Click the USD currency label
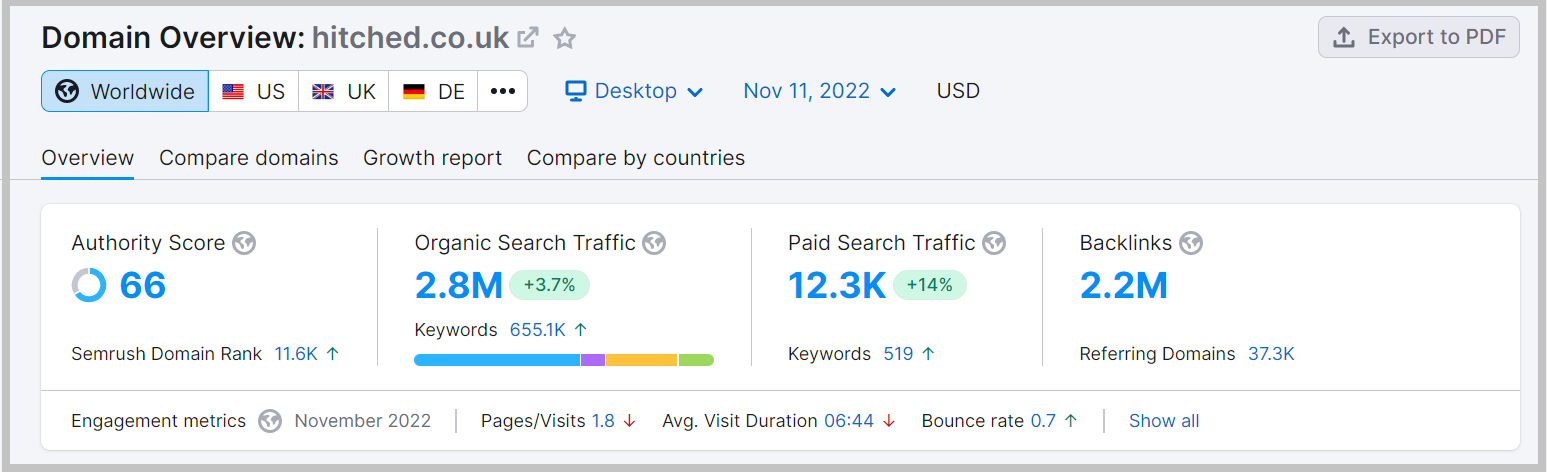The height and width of the screenshot is (472, 1547). (x=958, y=91)
